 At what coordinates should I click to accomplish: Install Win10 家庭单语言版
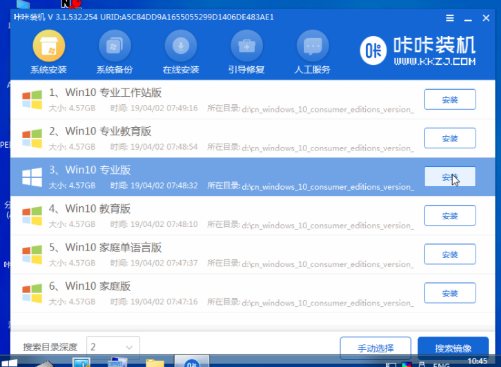(x=450, y=254)
